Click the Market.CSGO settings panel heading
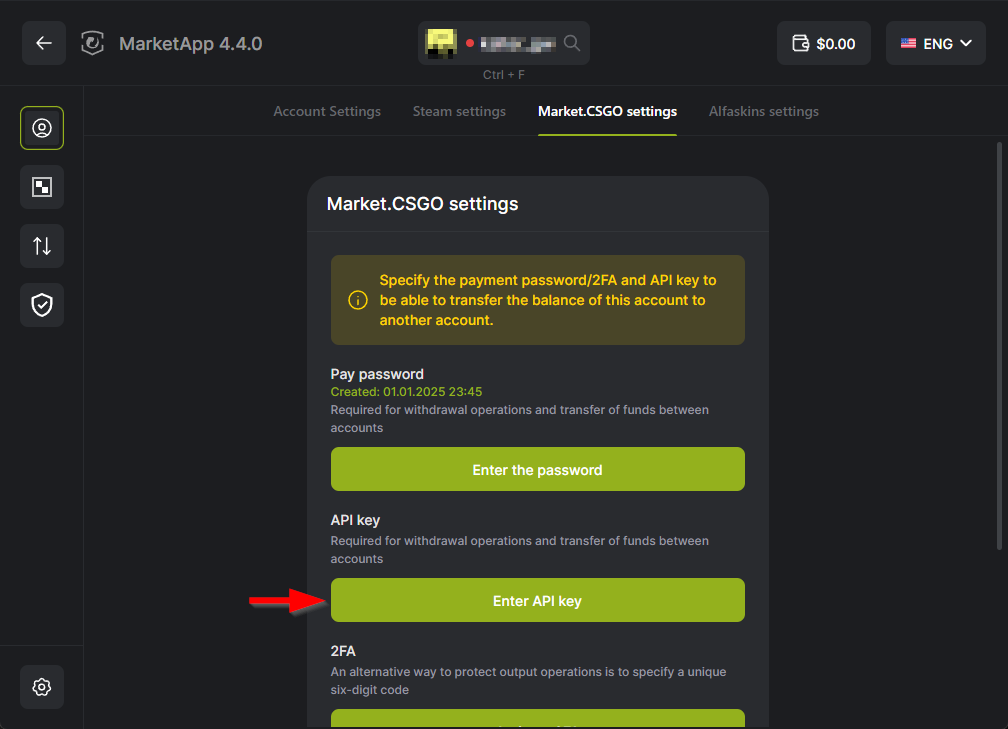This screenshot has width=1008, height=729. [x=422, y=204]
